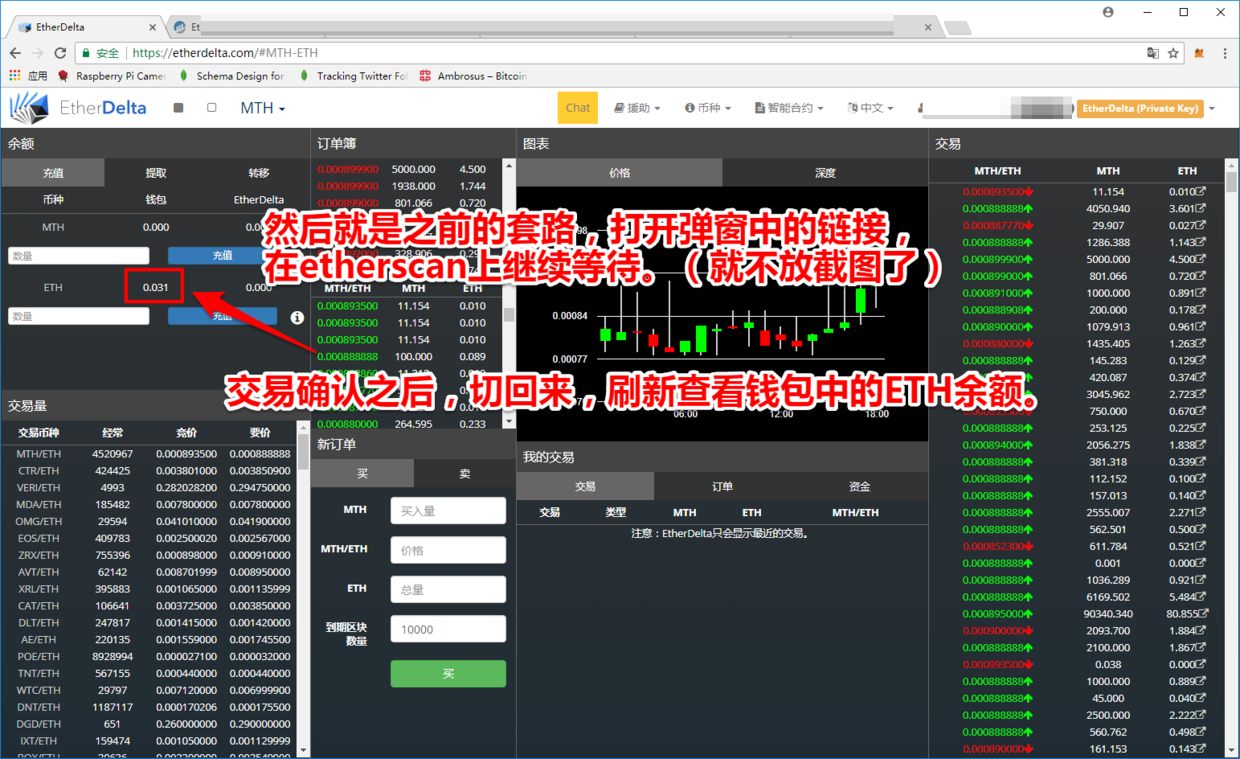Image resolution: width=1240 pixels, height=759 pixels.
Task: Switch to the light theme square
Action: (x=211, y=108)
